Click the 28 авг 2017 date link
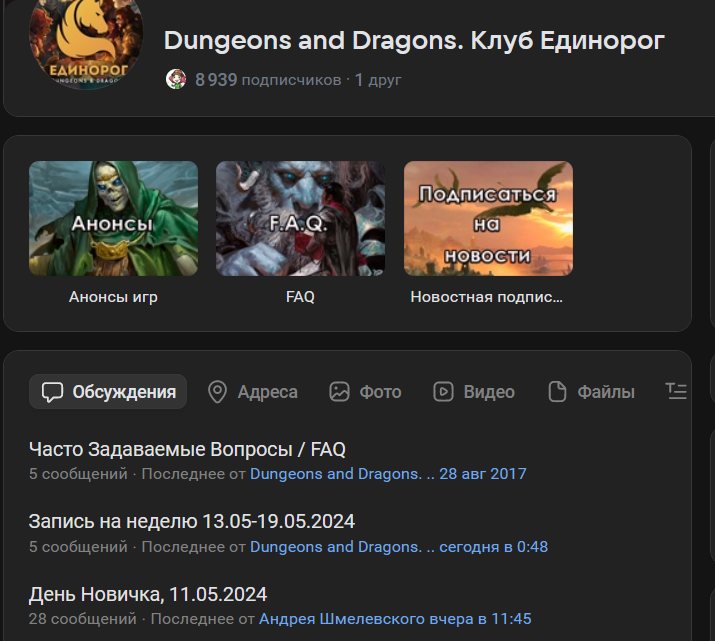The image size is (715, 641). pos(482,474)
